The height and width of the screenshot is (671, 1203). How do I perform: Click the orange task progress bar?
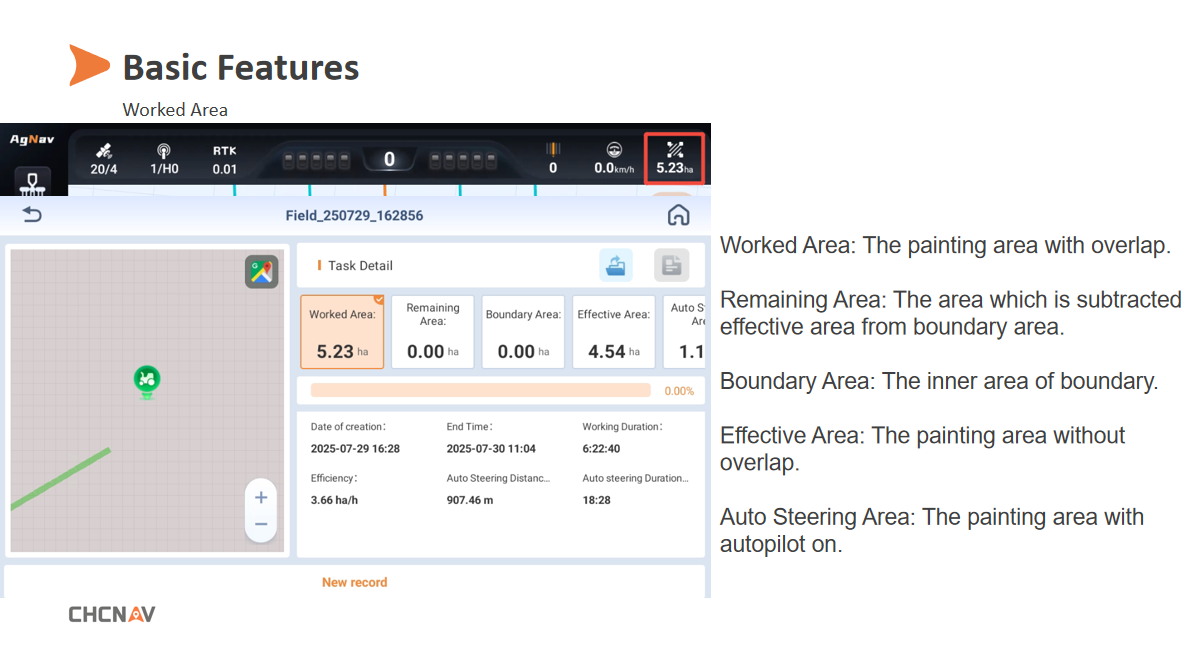(480, 390)
